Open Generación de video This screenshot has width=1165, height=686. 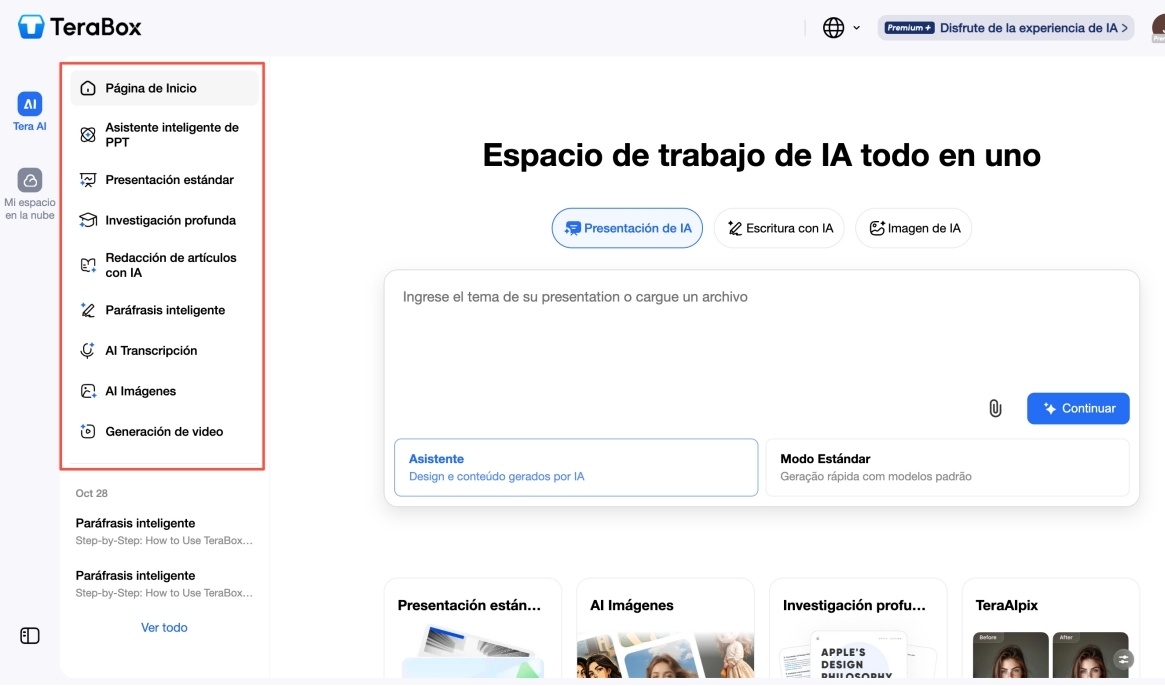click(x=164, y=431)
